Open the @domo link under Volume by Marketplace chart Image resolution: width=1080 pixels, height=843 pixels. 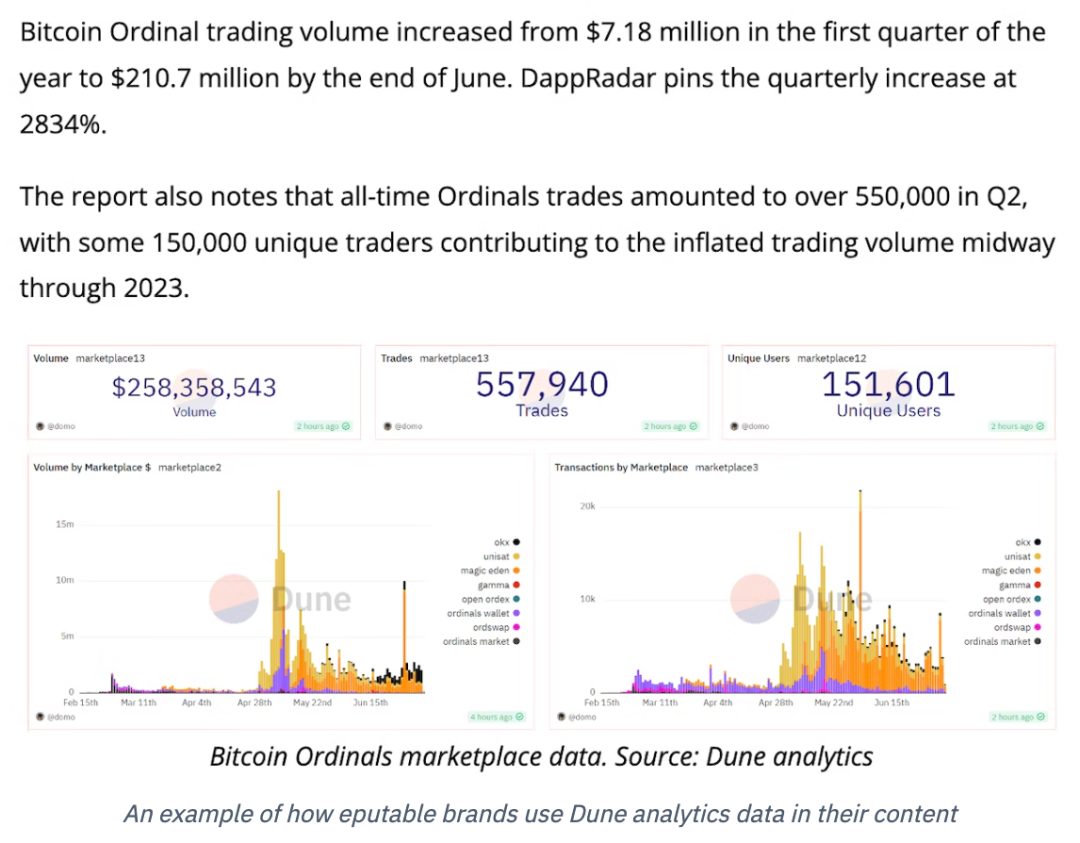tap(61, 717)
